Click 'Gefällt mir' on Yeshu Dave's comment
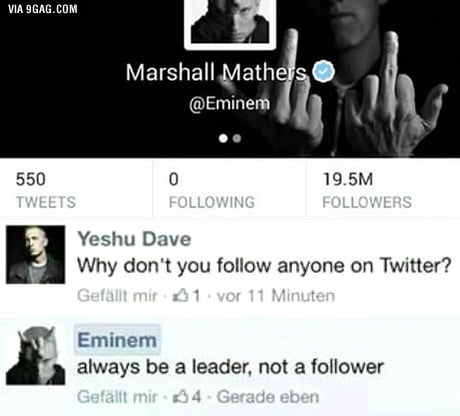The image size is (460, 416). point(117,296)
